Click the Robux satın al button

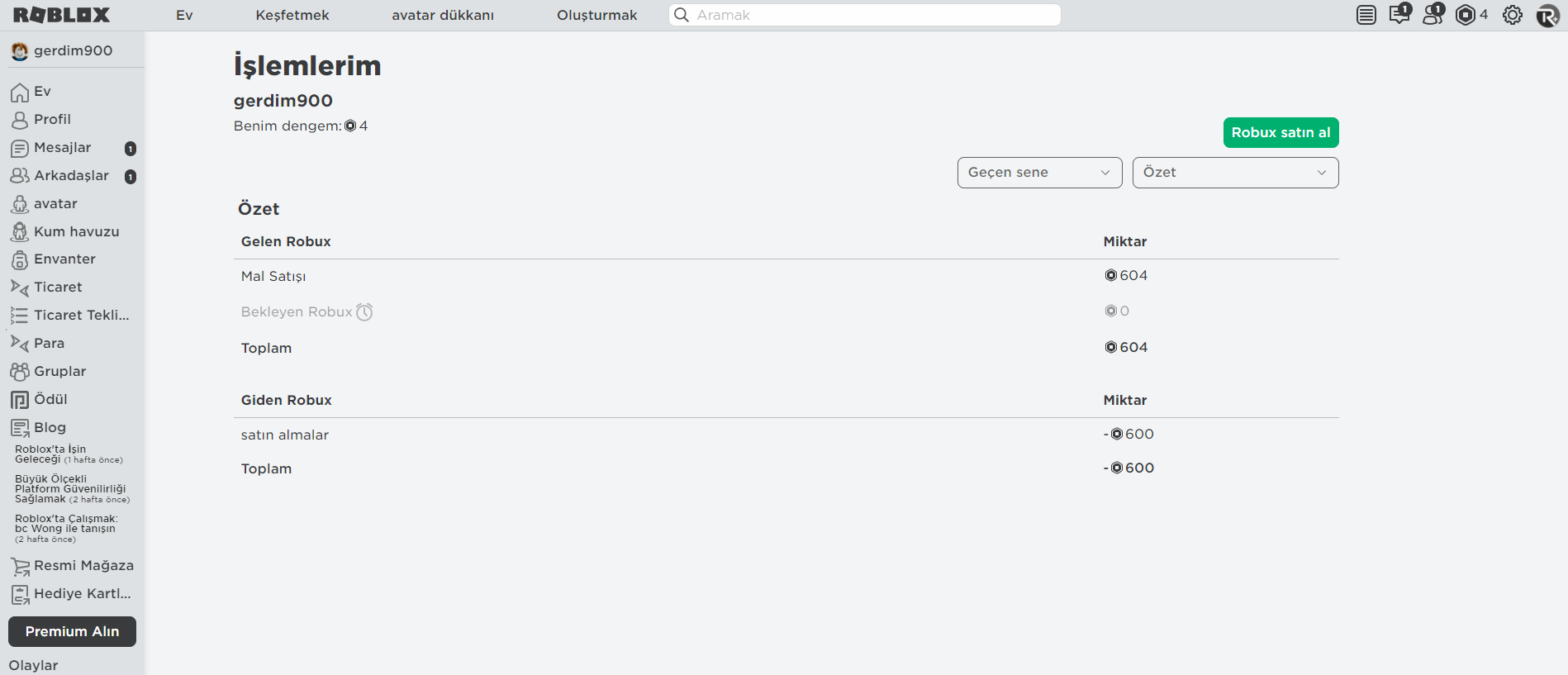click(x=1281, y=132)
